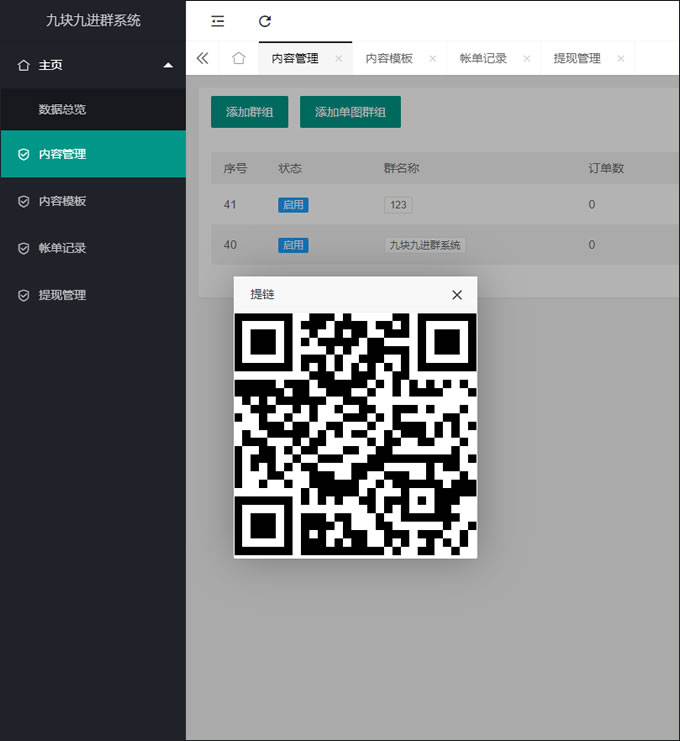Switch to the 内容管理 tab
The image size is (680, 741).
(x=295, y=59)
